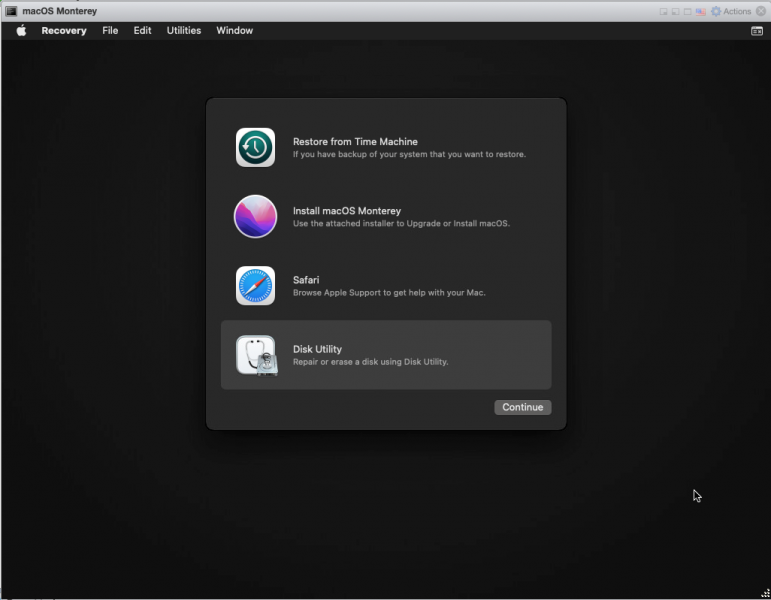Open the Utilities menu

coord(184,31)
